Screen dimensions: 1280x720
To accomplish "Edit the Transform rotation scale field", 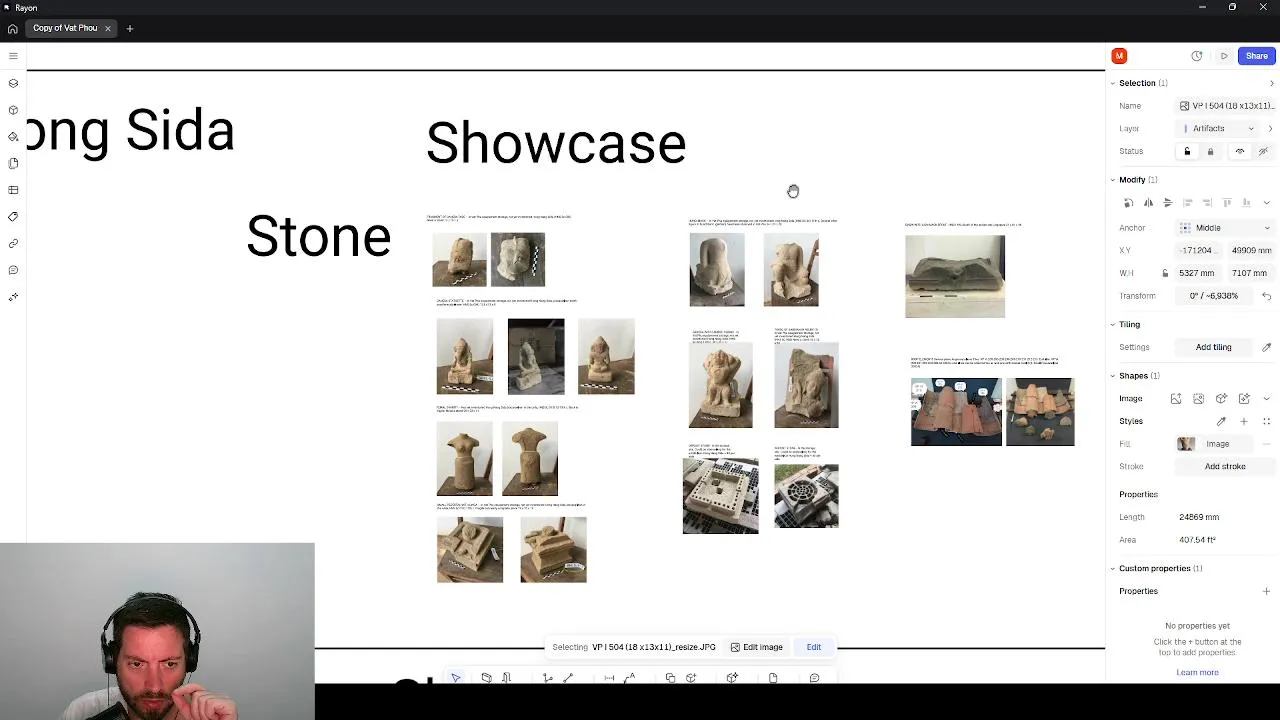I will tap(1214, 296).
